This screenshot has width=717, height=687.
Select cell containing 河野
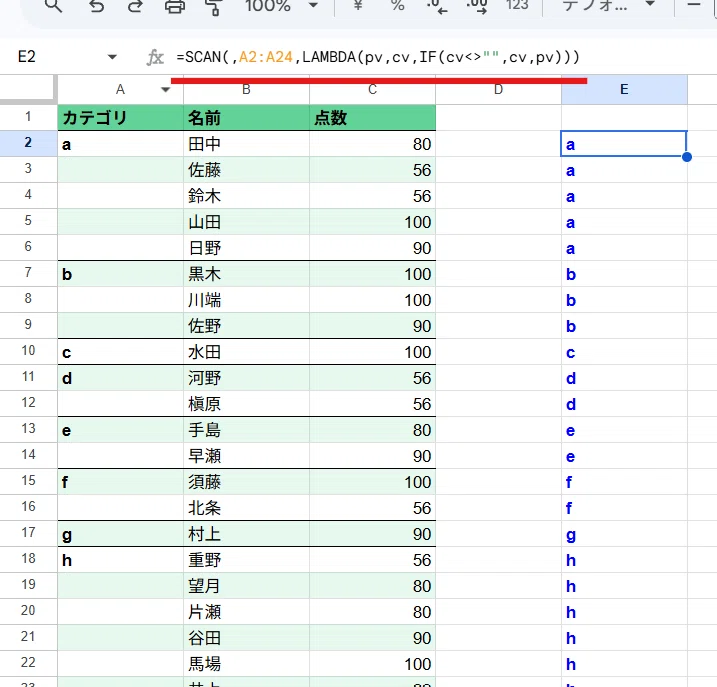coord(246,378)
